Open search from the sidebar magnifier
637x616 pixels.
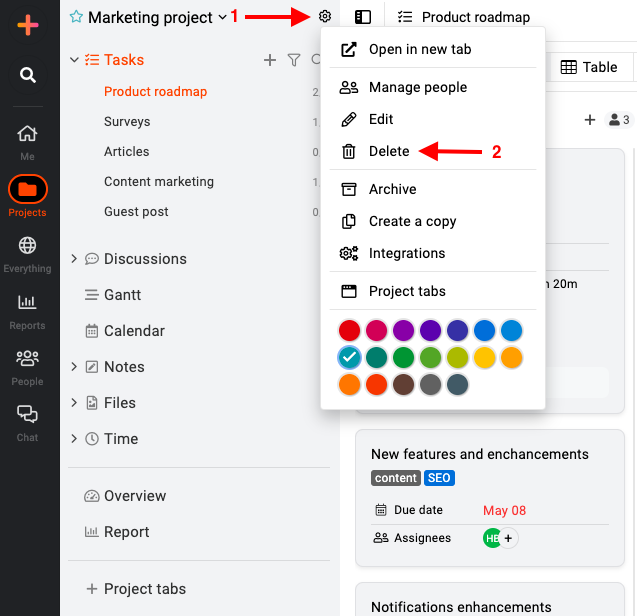click(x=28, y=75)
